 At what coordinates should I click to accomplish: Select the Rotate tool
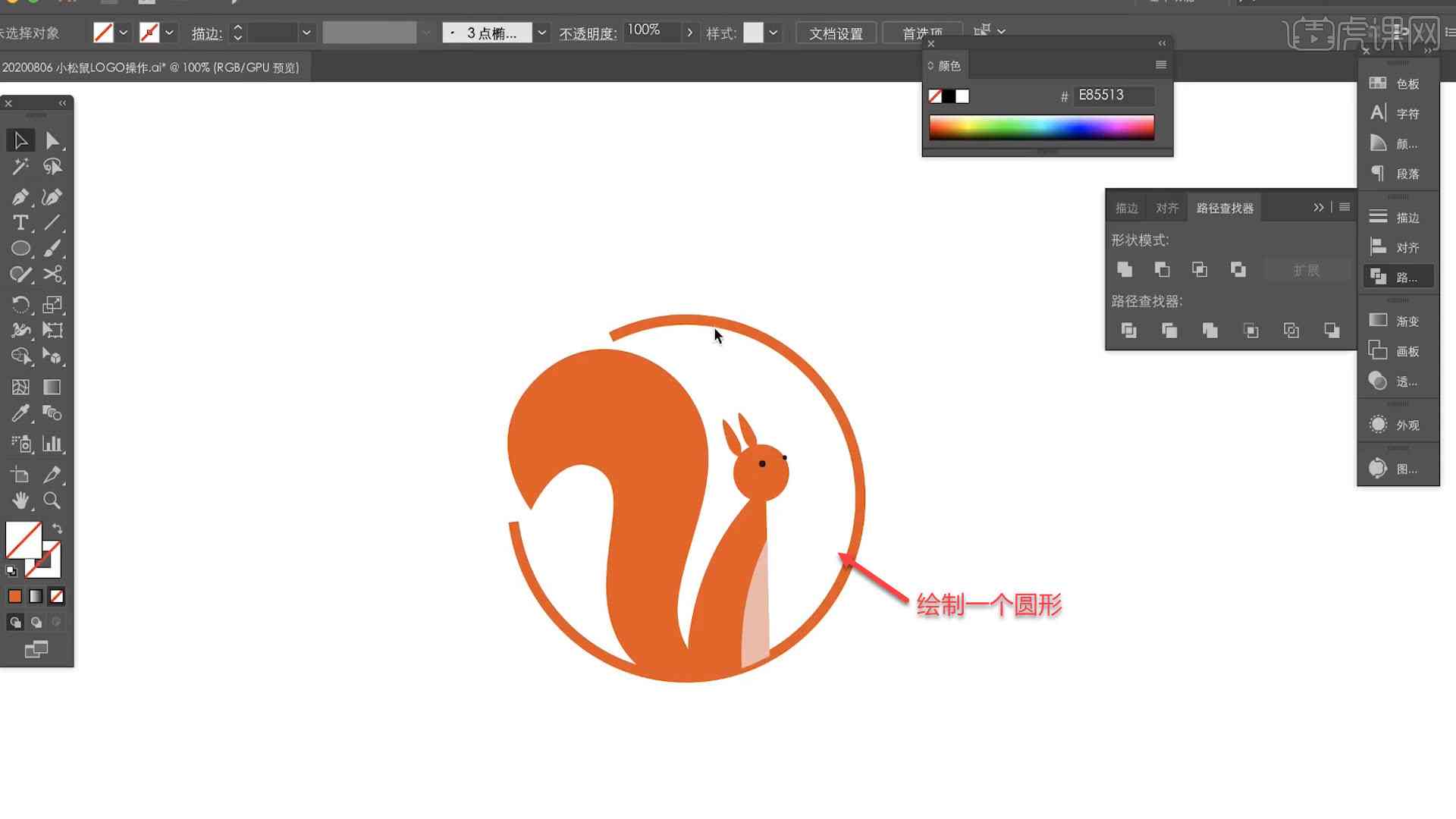click(20, 303)
